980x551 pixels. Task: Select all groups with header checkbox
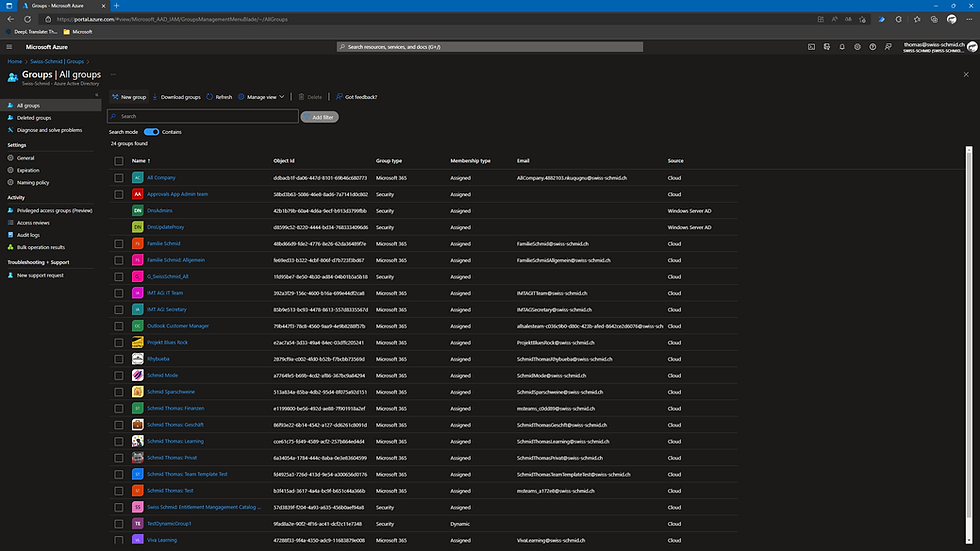tap(119, 161)
